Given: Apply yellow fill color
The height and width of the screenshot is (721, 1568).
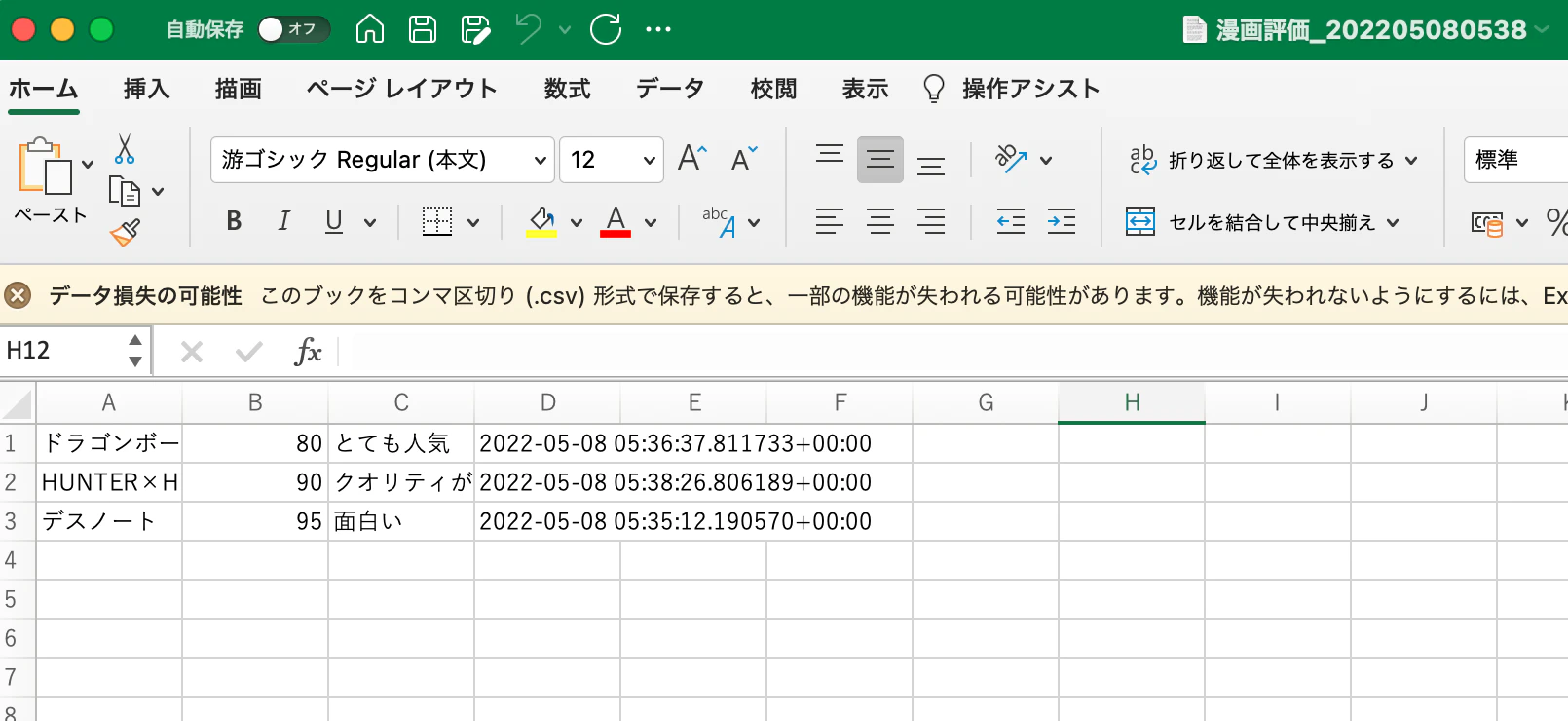Looking at the screenshot, I should coord(541,221).
